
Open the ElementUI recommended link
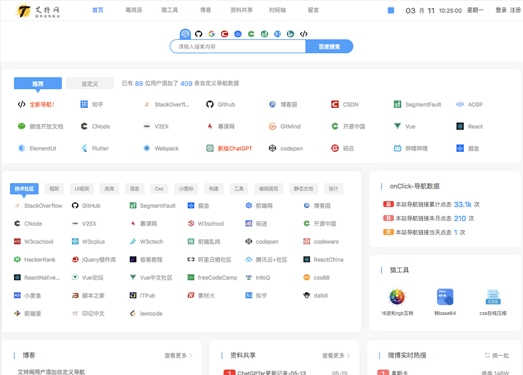coord(37,148)
